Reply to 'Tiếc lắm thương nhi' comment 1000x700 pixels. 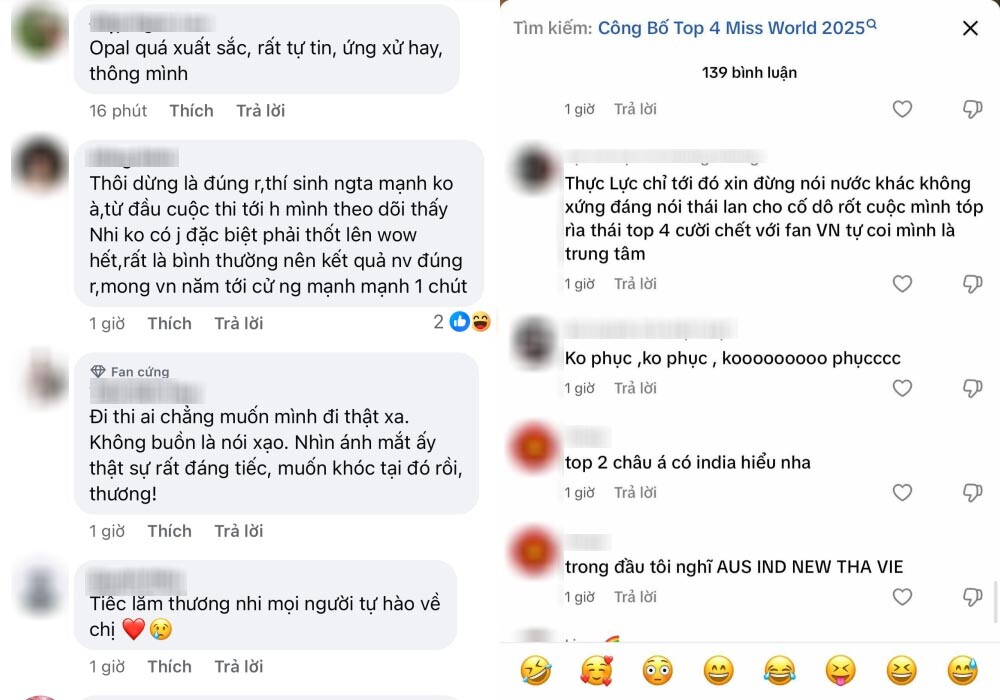pyautogui.click(x=239, y=666)
